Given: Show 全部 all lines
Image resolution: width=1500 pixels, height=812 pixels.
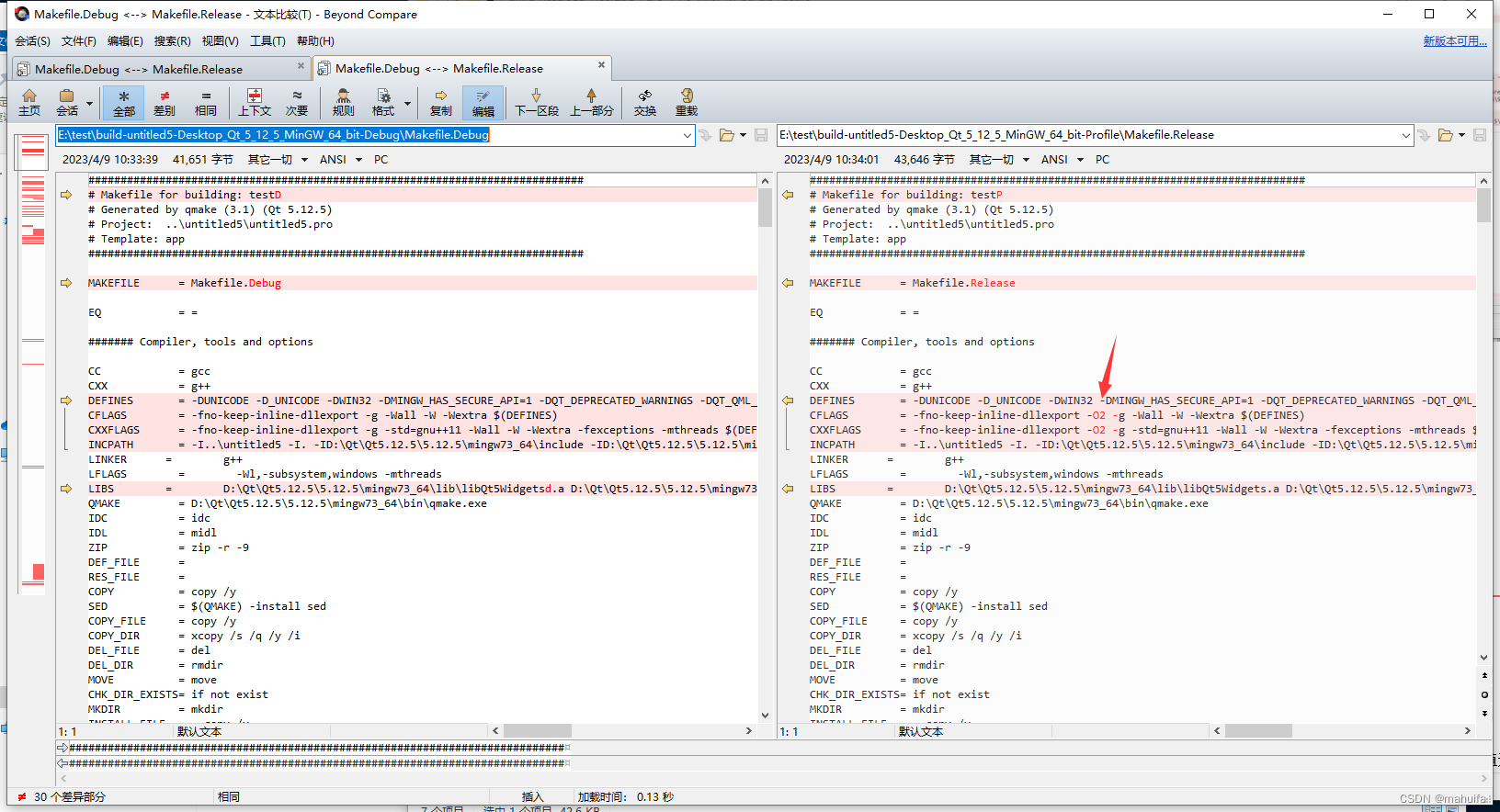Looking at the screenshot, I should [123, 102].
